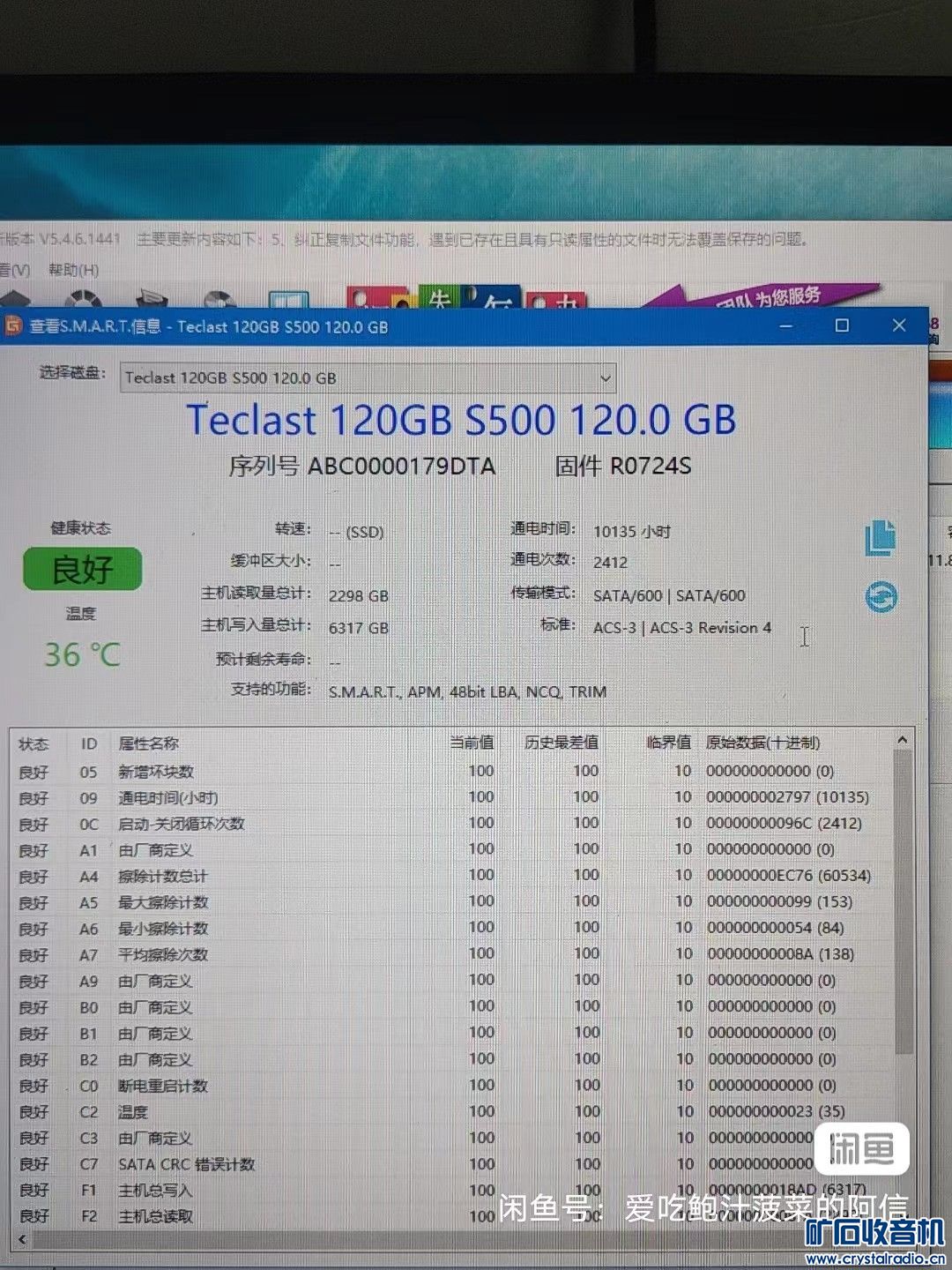Click raw value 000000000054 (84)
The height and width of the screenshot is (1270, 952).
point(777,928)
